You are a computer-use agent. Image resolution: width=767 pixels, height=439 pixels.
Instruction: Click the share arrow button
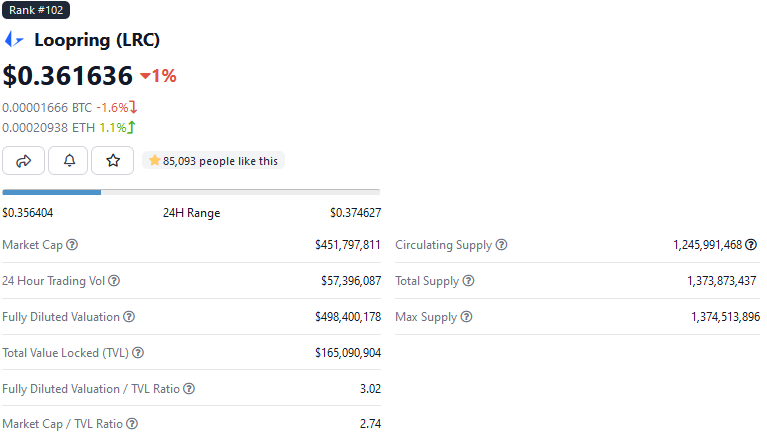click(x=23, y=161)
